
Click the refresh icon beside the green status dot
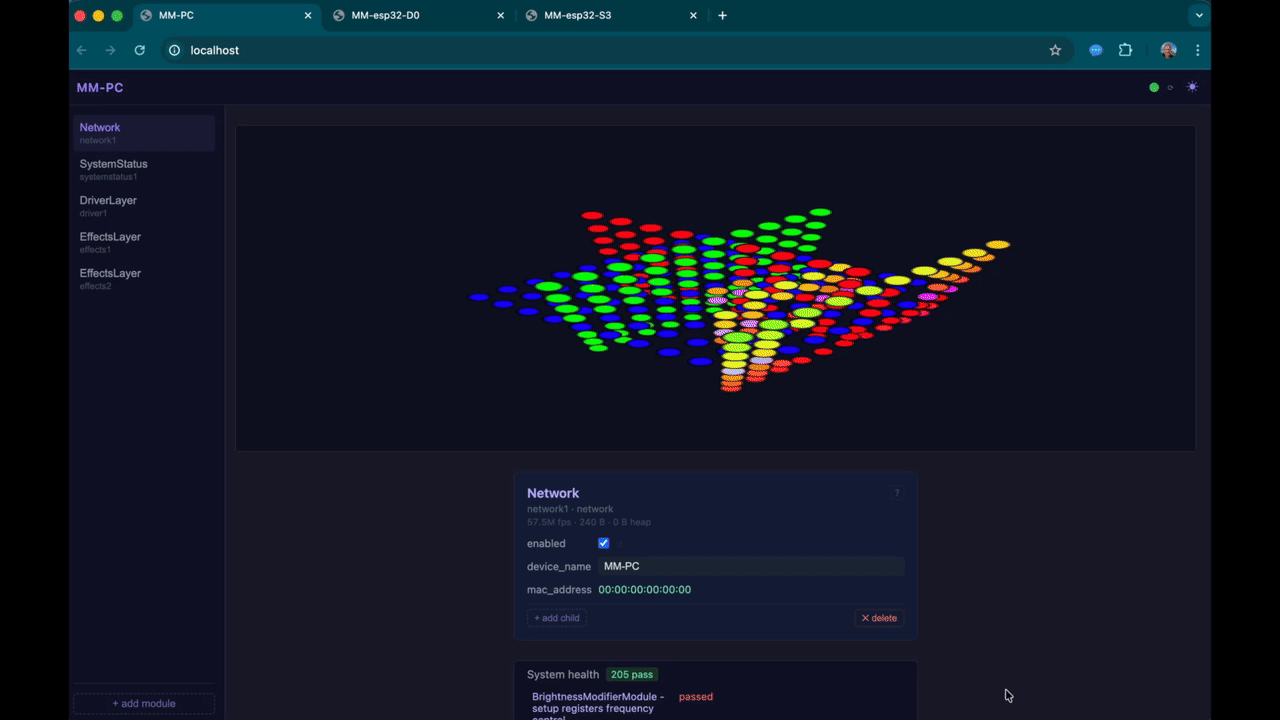1171,88
